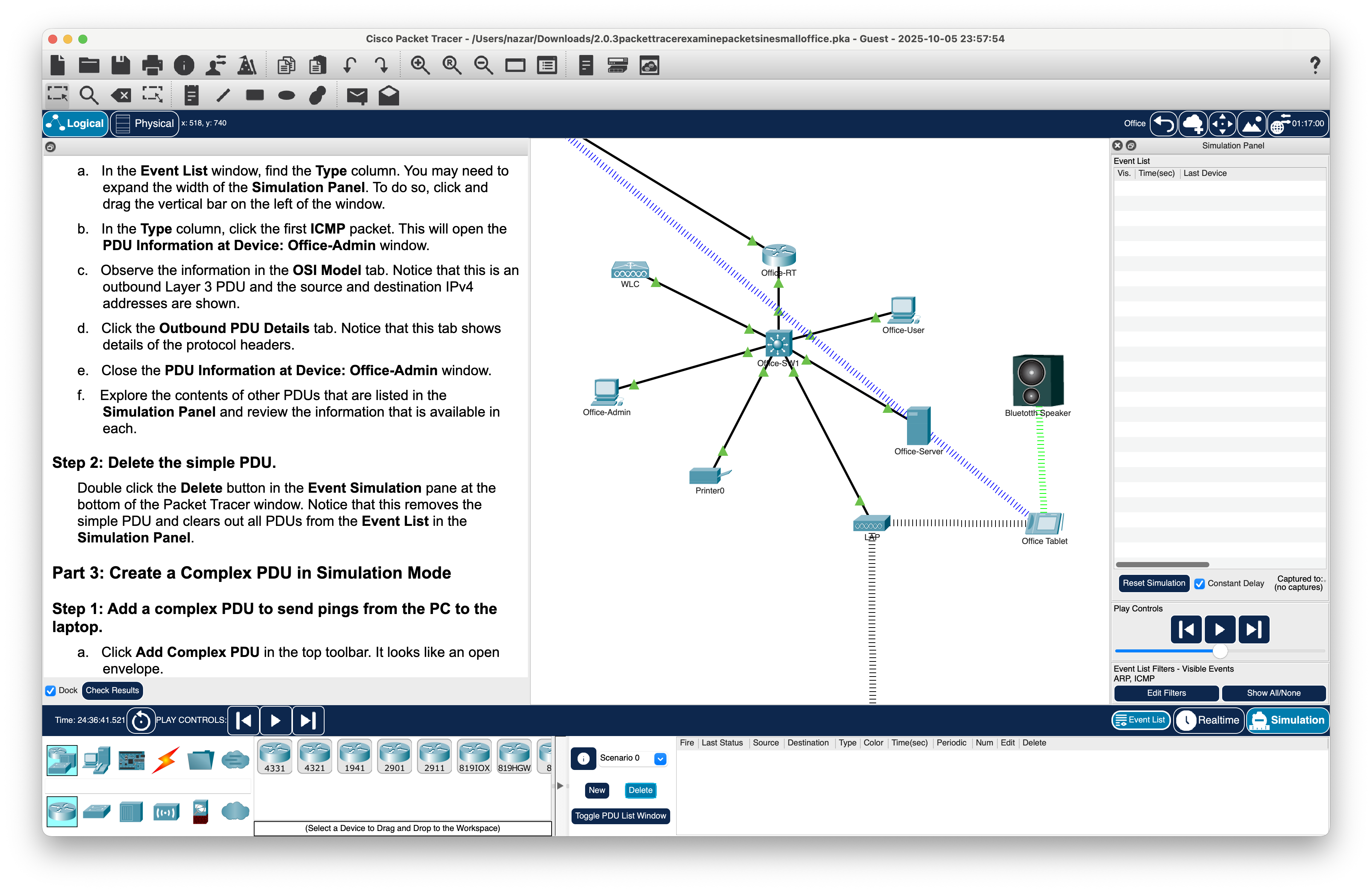The width and height of the screenshot is (1372, 892).
Task: Click the Type column header in the PDU list
Action: tap(847, 743)
